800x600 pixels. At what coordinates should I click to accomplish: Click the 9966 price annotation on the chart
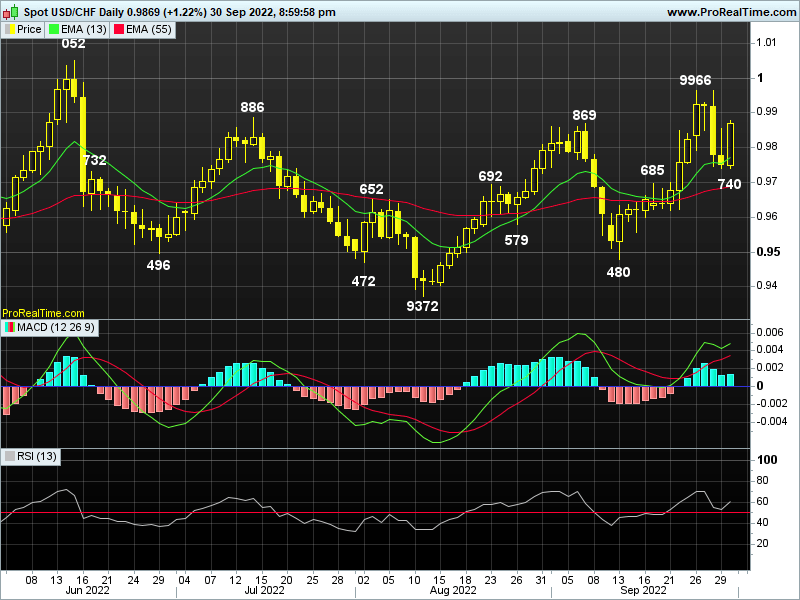694,79
